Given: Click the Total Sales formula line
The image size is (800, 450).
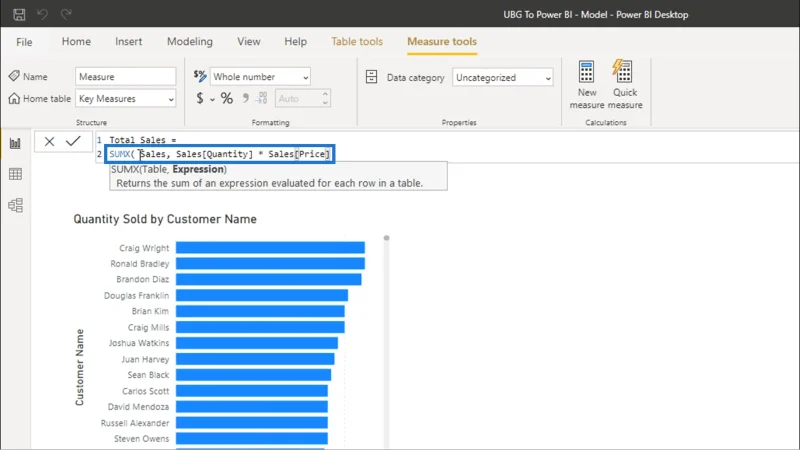Looking at the screenshot, I should pyautogui.click(x=142, y=140).
